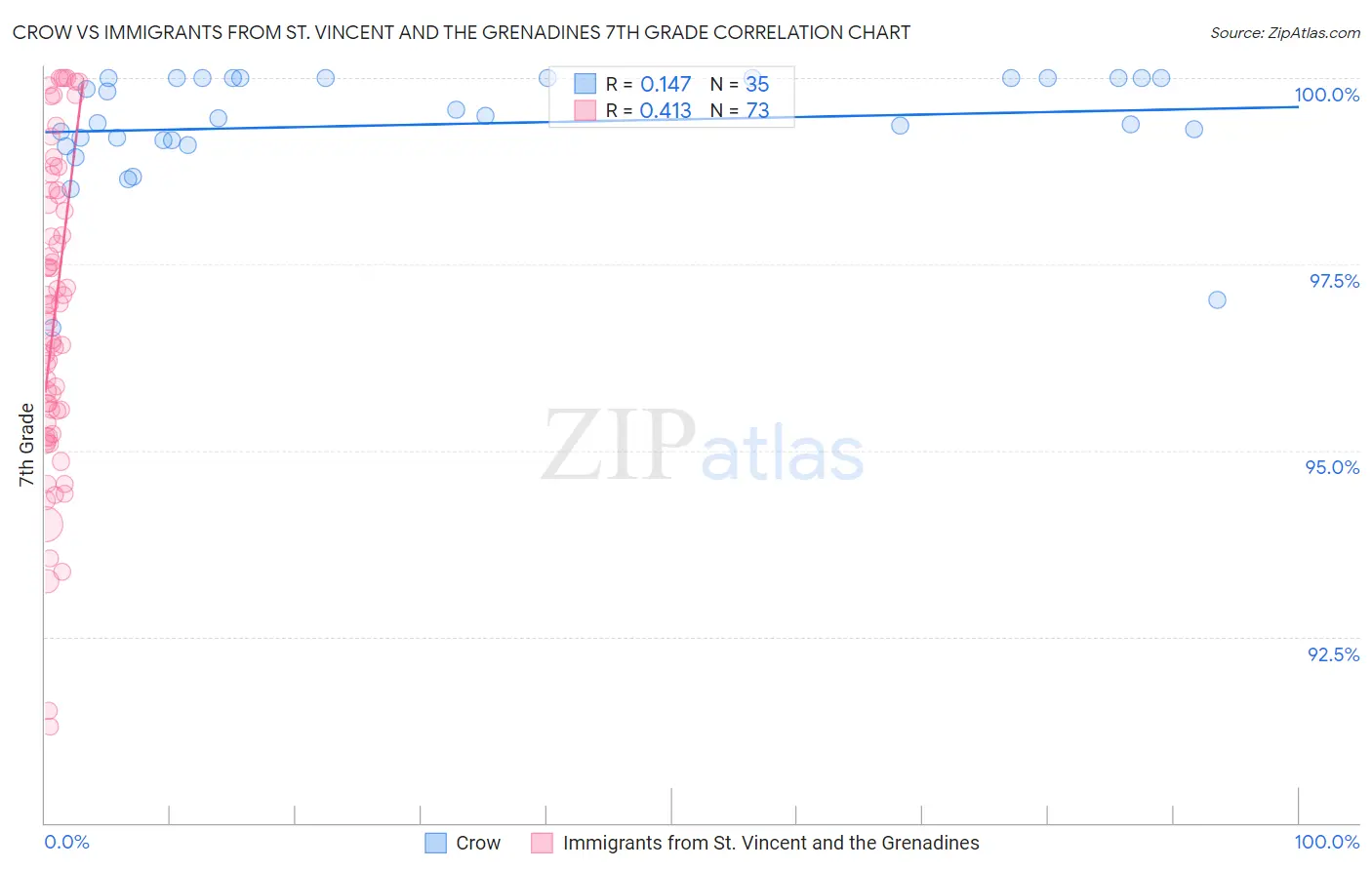Click the ZIPatlas watermark in the chart center
This screenshot has width=1372, height=870.
pos(703,447)
